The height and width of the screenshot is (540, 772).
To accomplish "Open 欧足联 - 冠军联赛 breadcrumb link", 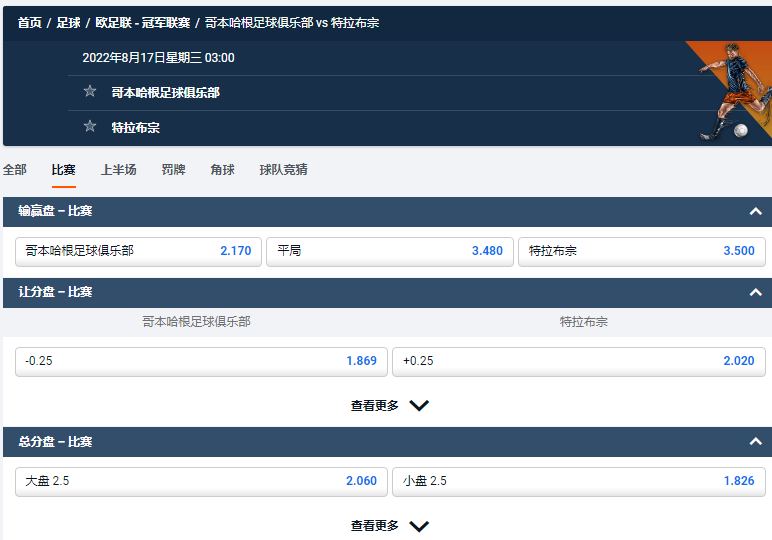I will coord(142,22).
